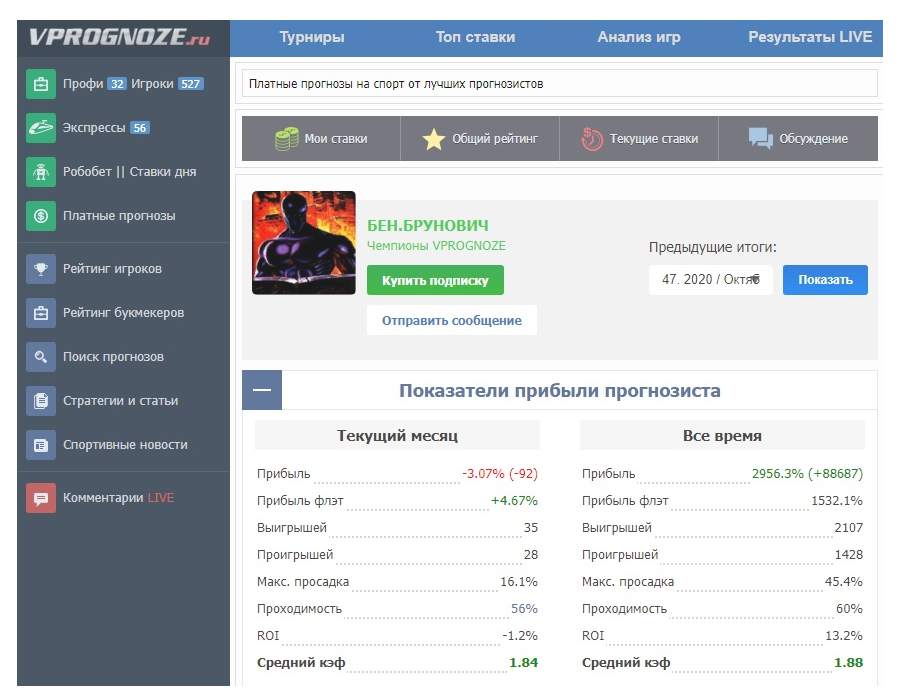Collapse the Показатели прибыли прогнозиста section

point(262,391)
